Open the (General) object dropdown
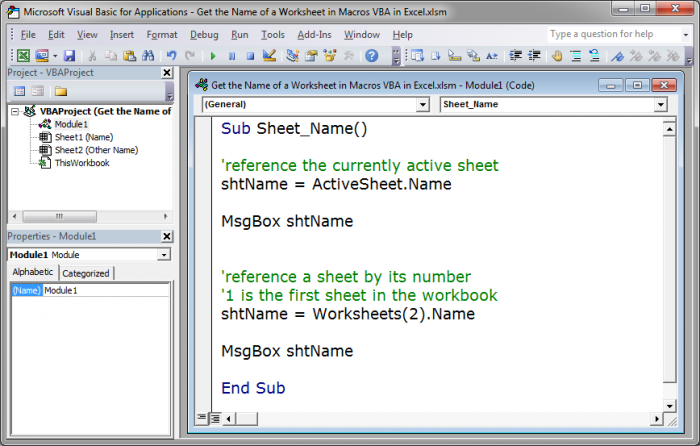This screenshot has height=446, width=700. [x=422, y=104]
